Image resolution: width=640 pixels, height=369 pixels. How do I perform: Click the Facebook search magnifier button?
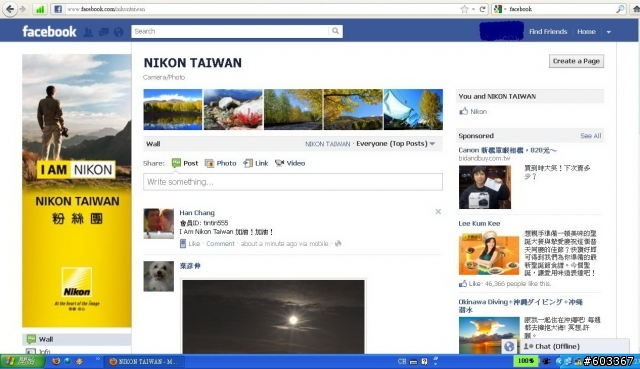(335, 31)
